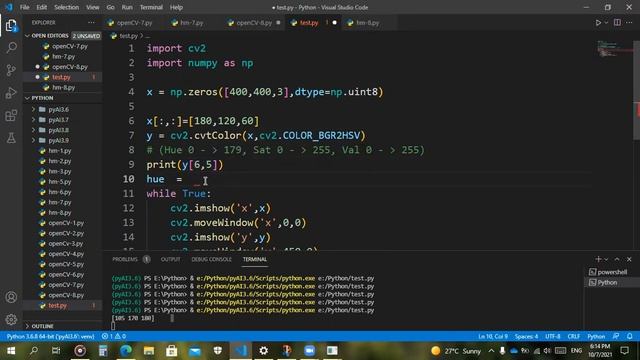
Task: Open the Edit menu
Action: pos(41,7)
